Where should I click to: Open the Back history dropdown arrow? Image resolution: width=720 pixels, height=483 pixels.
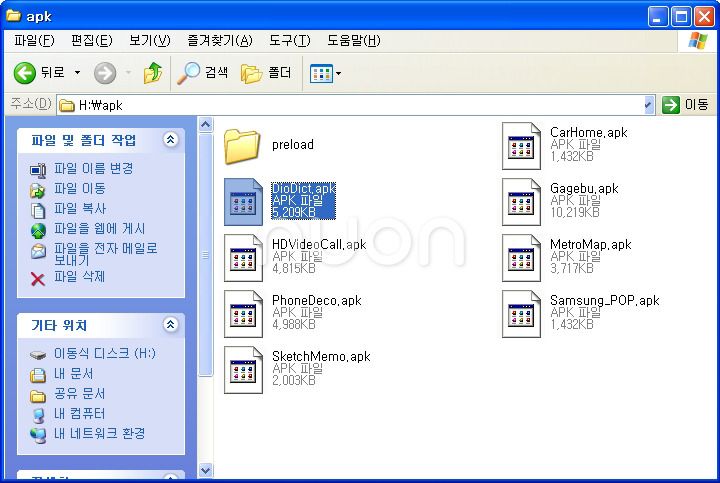77,73
